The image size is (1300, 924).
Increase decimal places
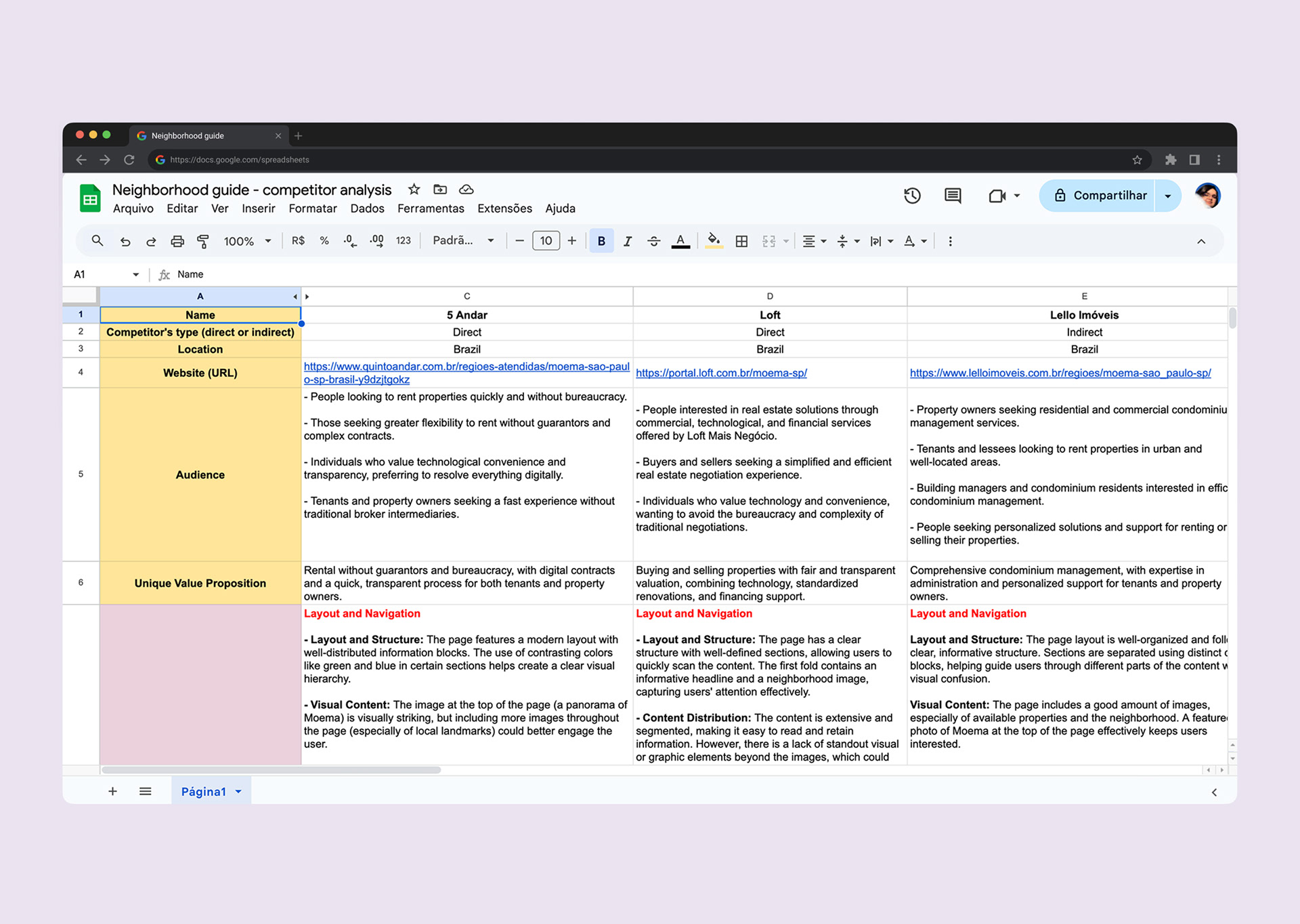tap(377, 241)
